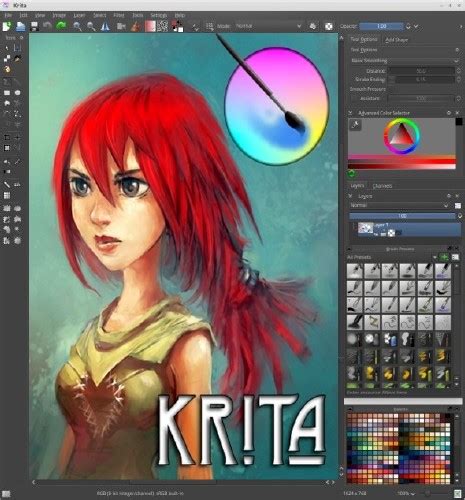
Task: Open the Filter menu
Action: 119,15
